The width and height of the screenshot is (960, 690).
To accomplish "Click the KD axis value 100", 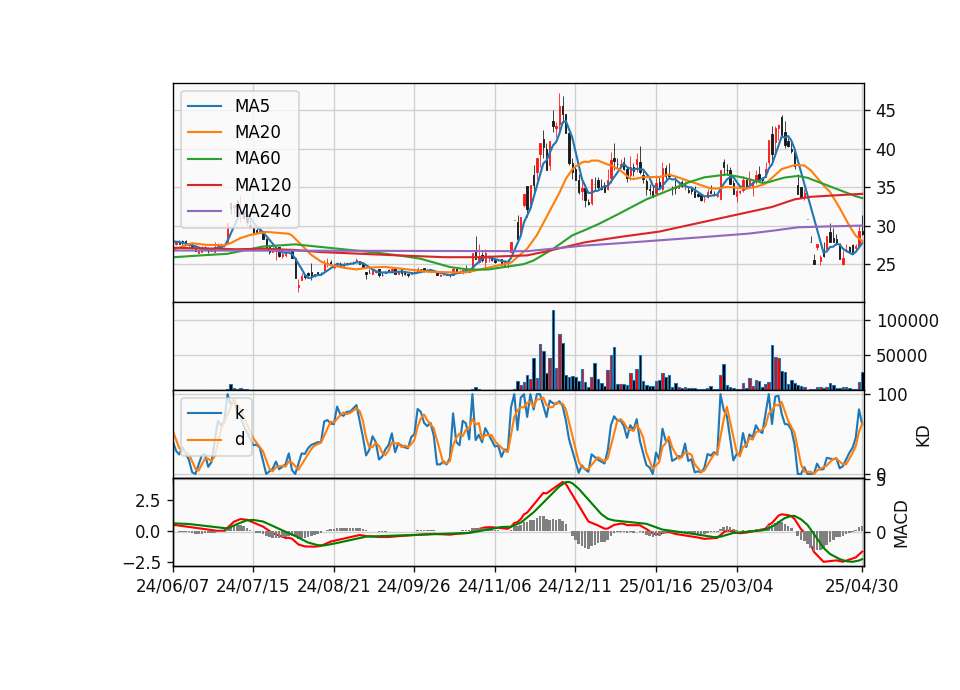I will pos(891,396).
